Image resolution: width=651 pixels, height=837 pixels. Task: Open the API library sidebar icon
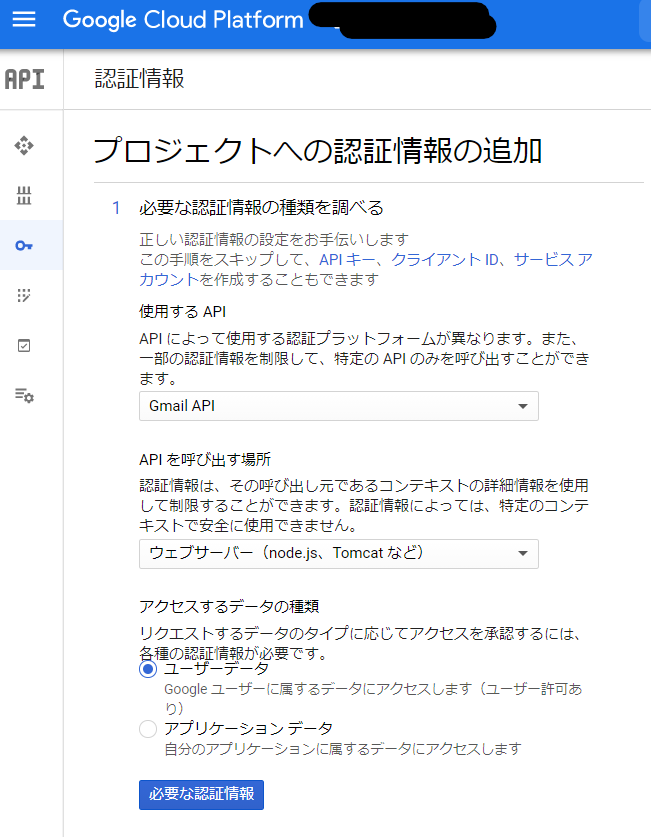[x=24, y=195]
